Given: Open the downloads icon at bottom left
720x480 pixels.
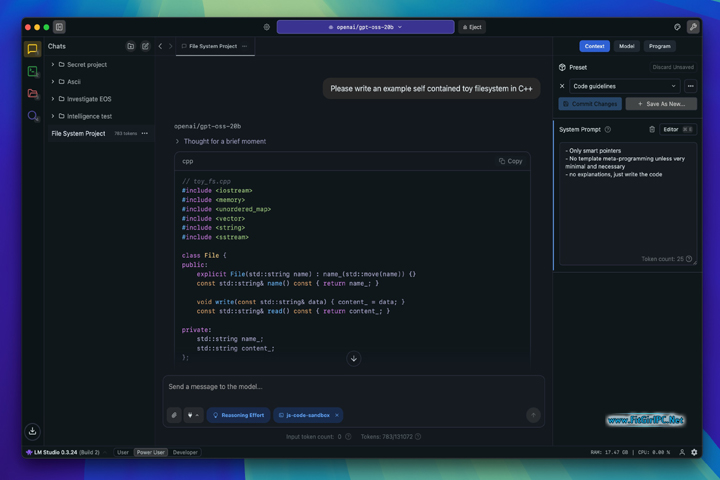Looking at the screenshot, I should (x=32, y=431).
